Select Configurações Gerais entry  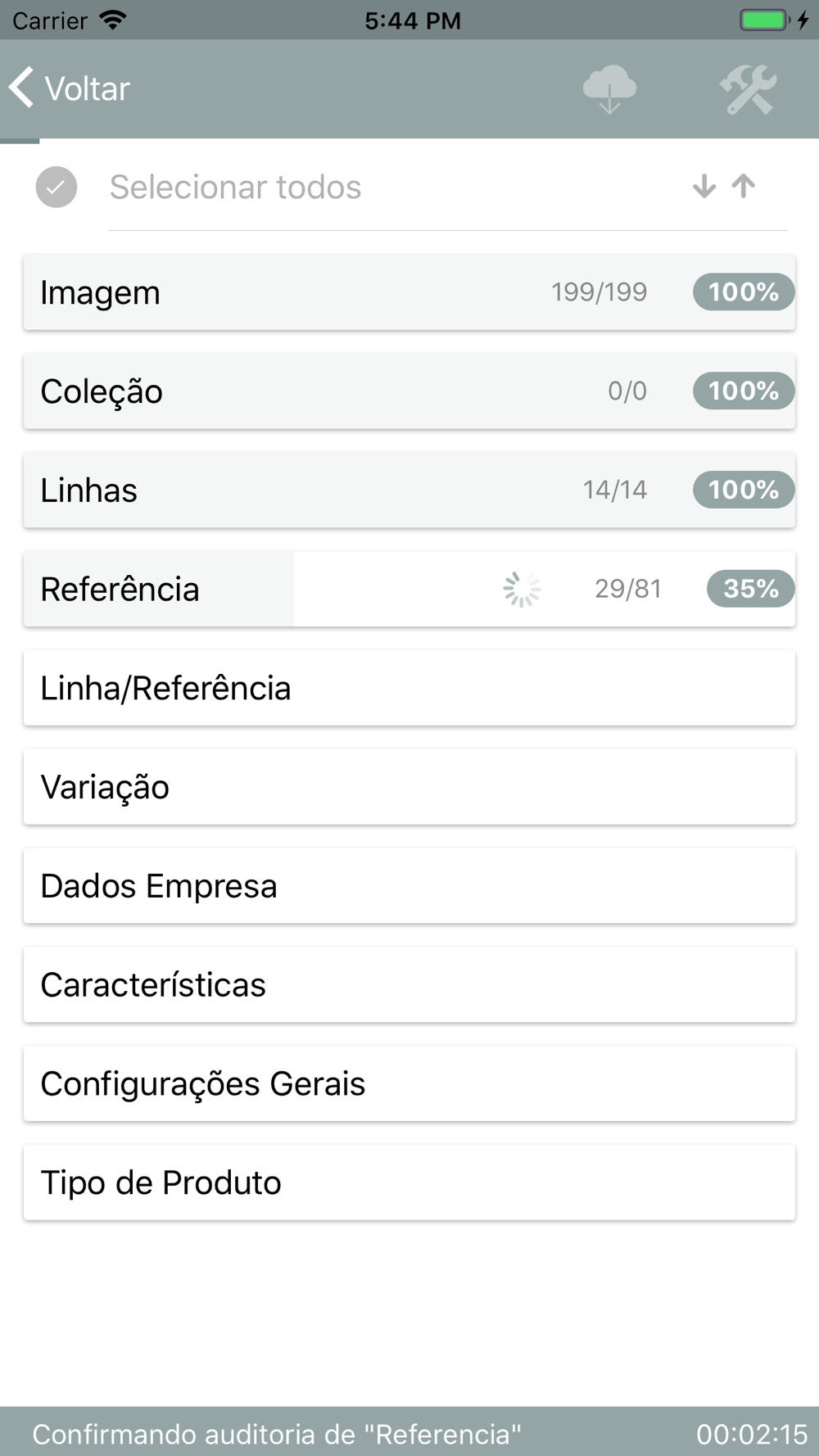coord(409,1083)
